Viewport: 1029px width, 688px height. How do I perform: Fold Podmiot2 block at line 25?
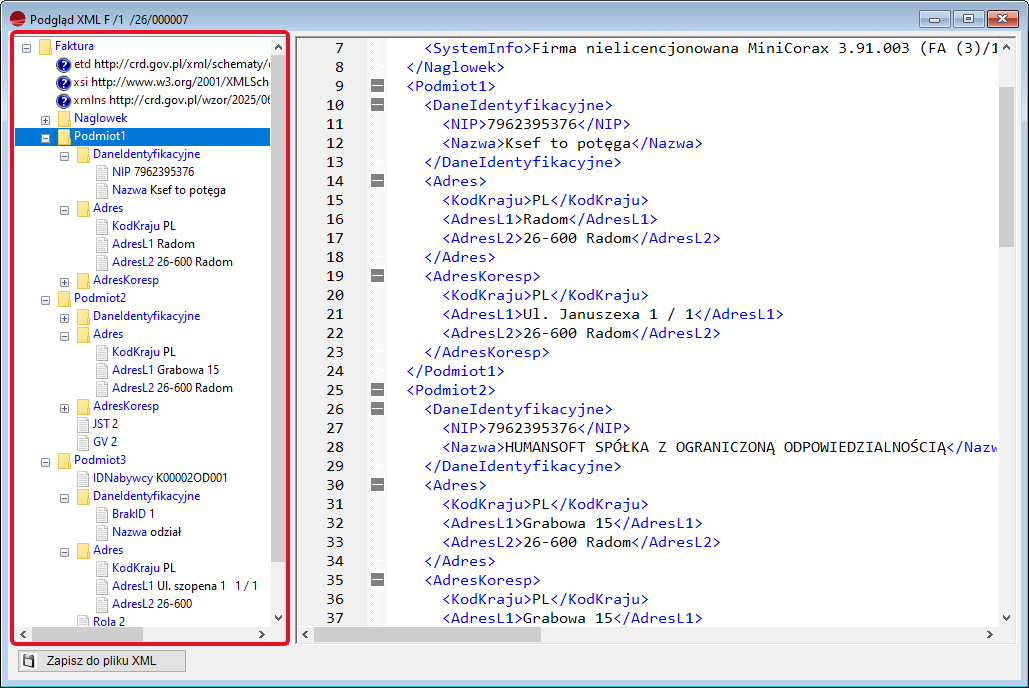[x=377, y=389]
